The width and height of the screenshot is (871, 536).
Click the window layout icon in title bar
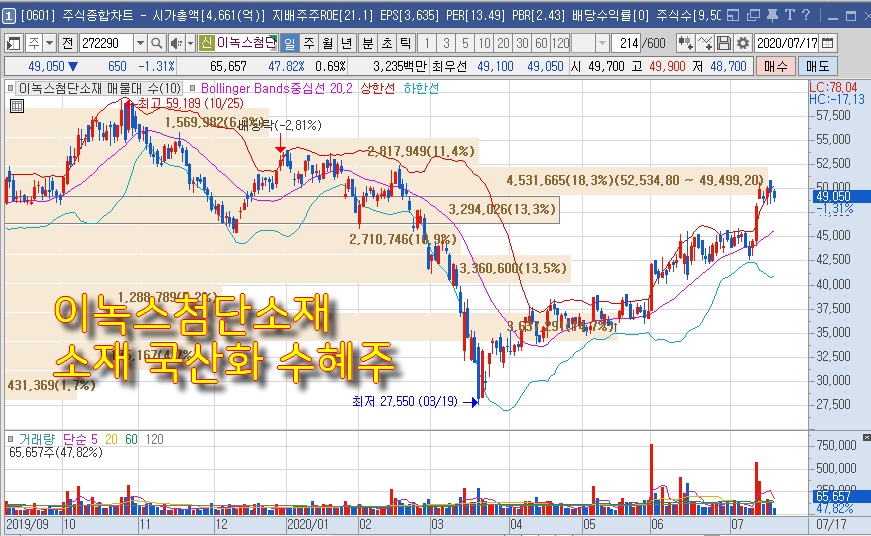733,16
